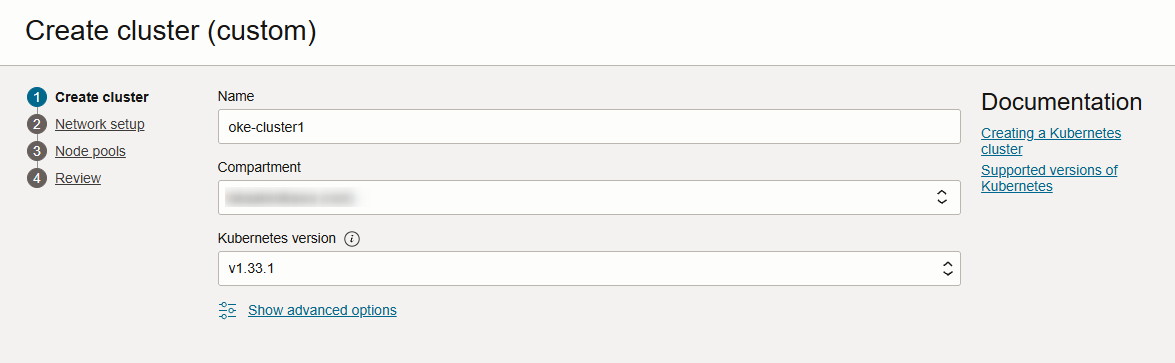Click the step 3 number circle
This screenshot has width=1175, height=363.
coord(37,152)
